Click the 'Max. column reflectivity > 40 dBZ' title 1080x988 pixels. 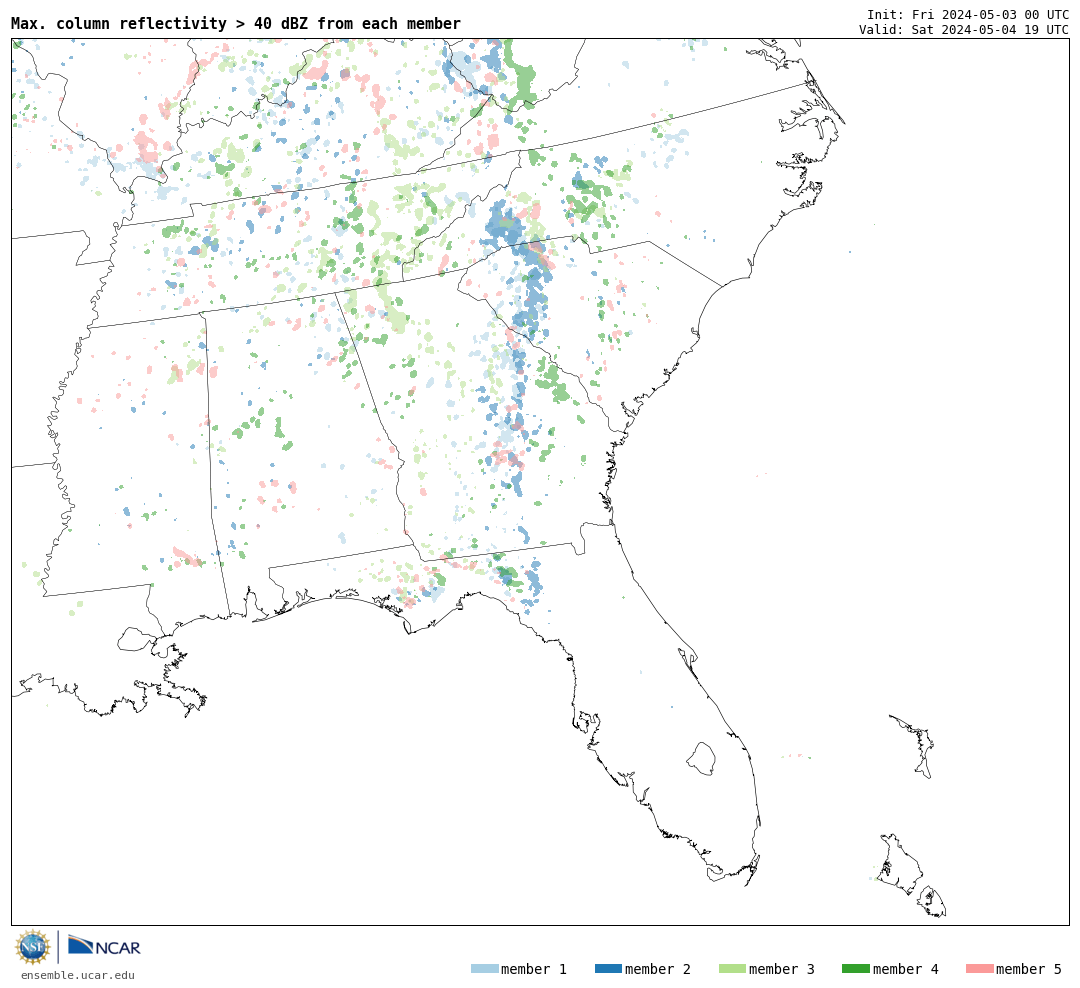[236, 23]
